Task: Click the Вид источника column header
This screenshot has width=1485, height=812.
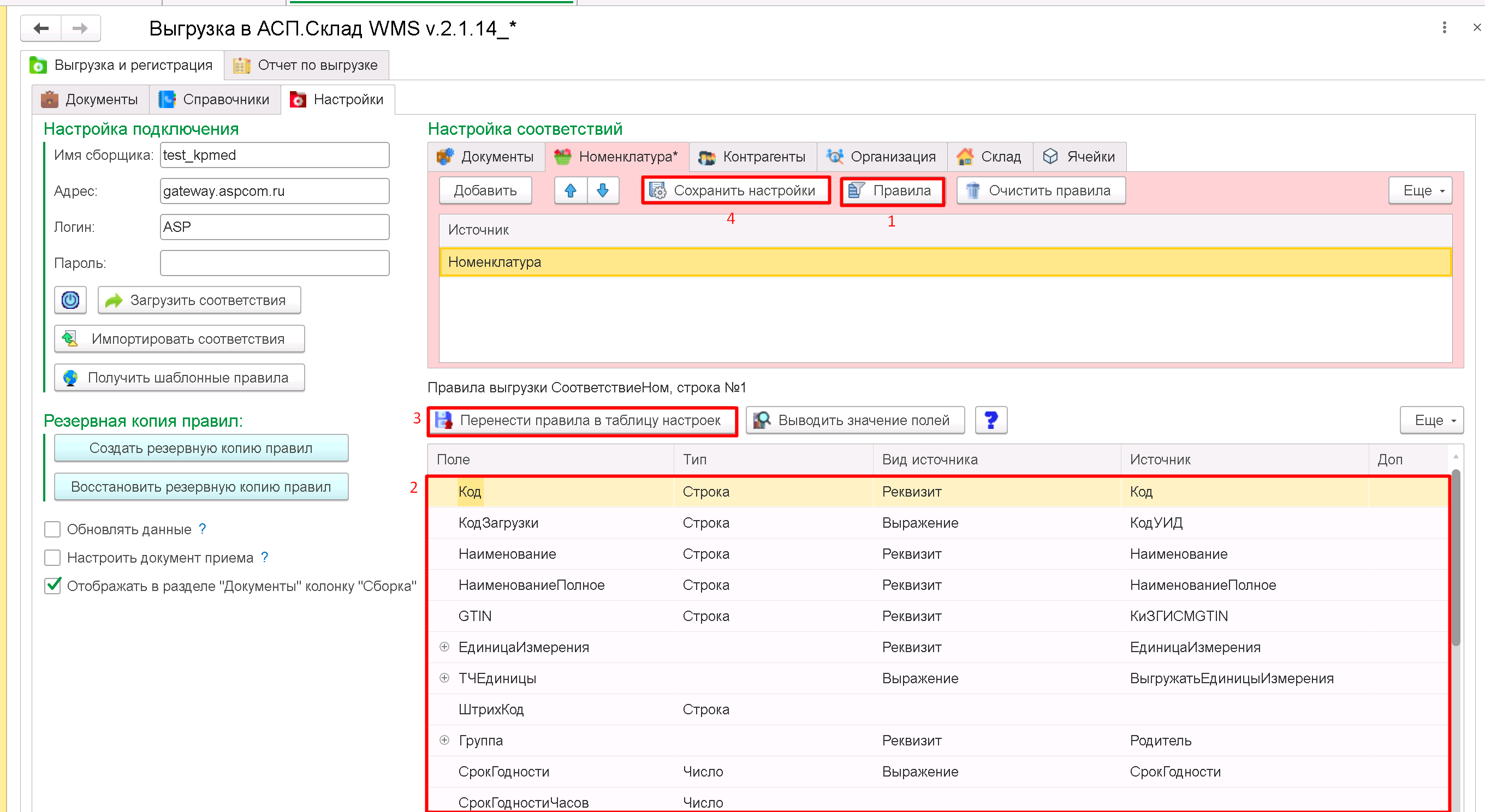Action: click(997, 459)
